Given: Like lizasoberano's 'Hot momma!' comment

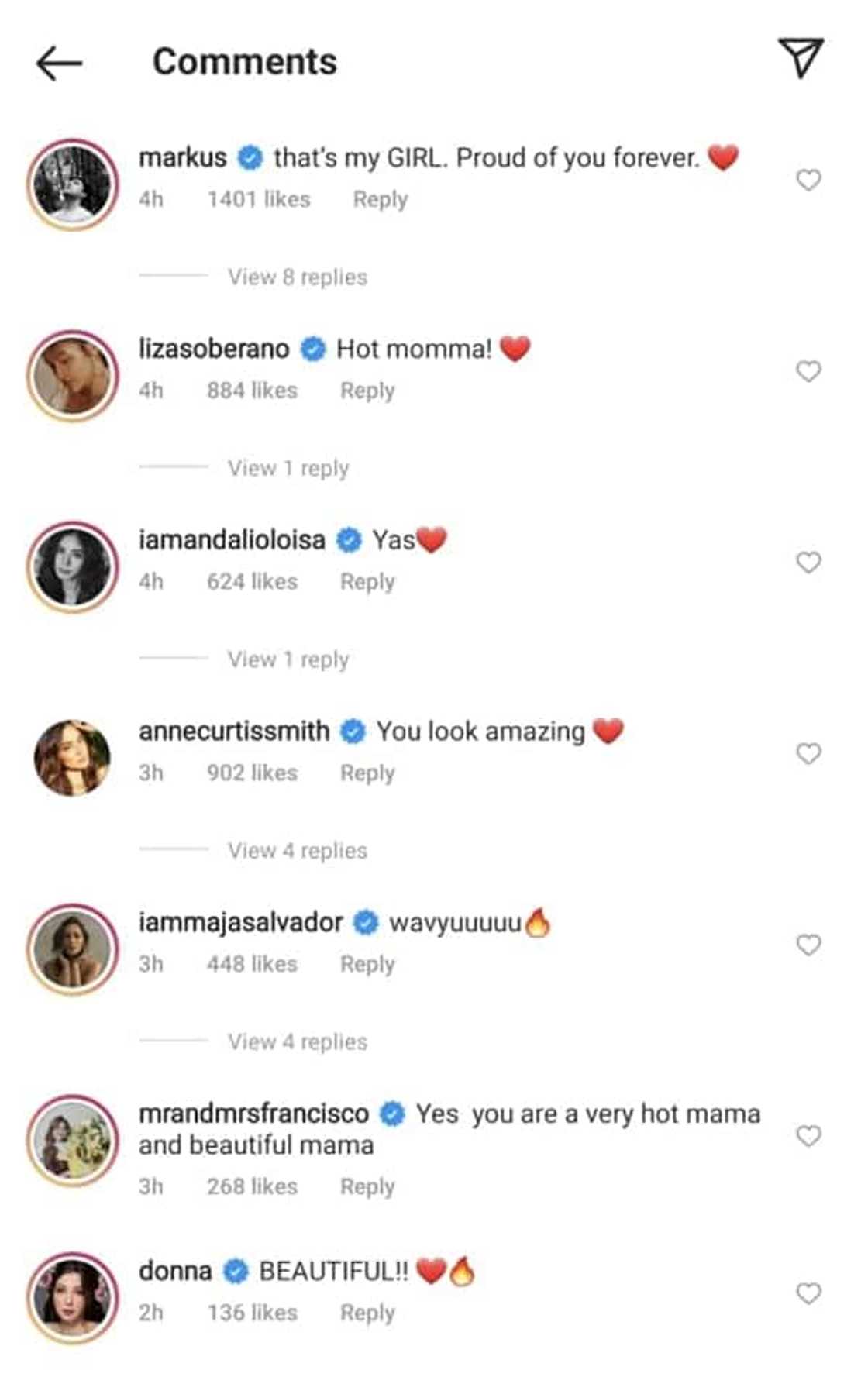Looking at the screenshot, I should [808, 371].
